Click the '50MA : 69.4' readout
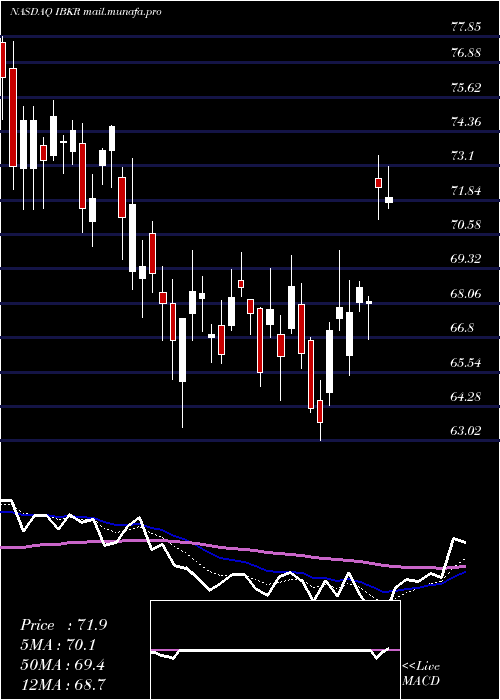 coord(62,664)
